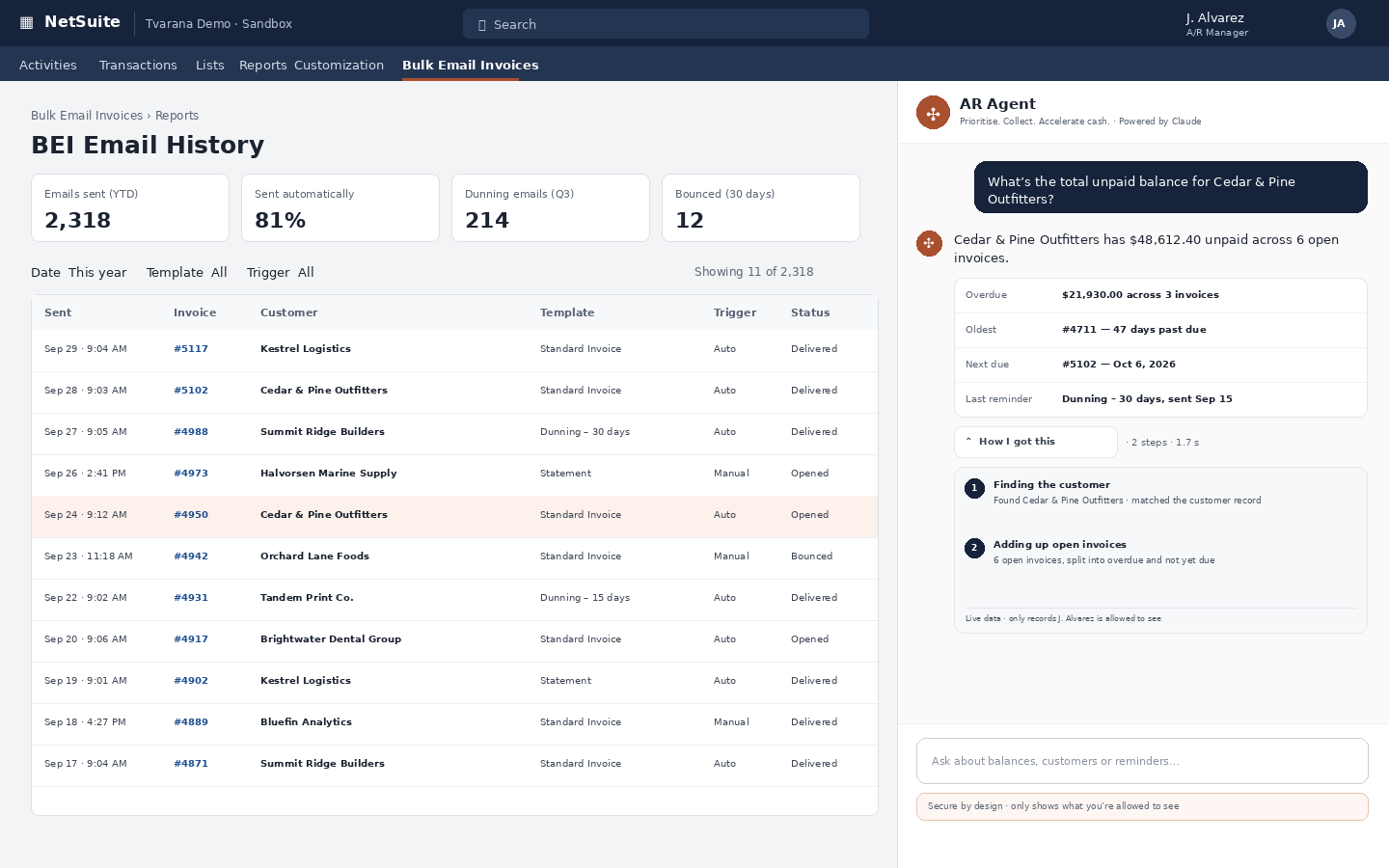1389x868 pixels.
Task: Select customer Bluefin Analytics
Action: 306,722
